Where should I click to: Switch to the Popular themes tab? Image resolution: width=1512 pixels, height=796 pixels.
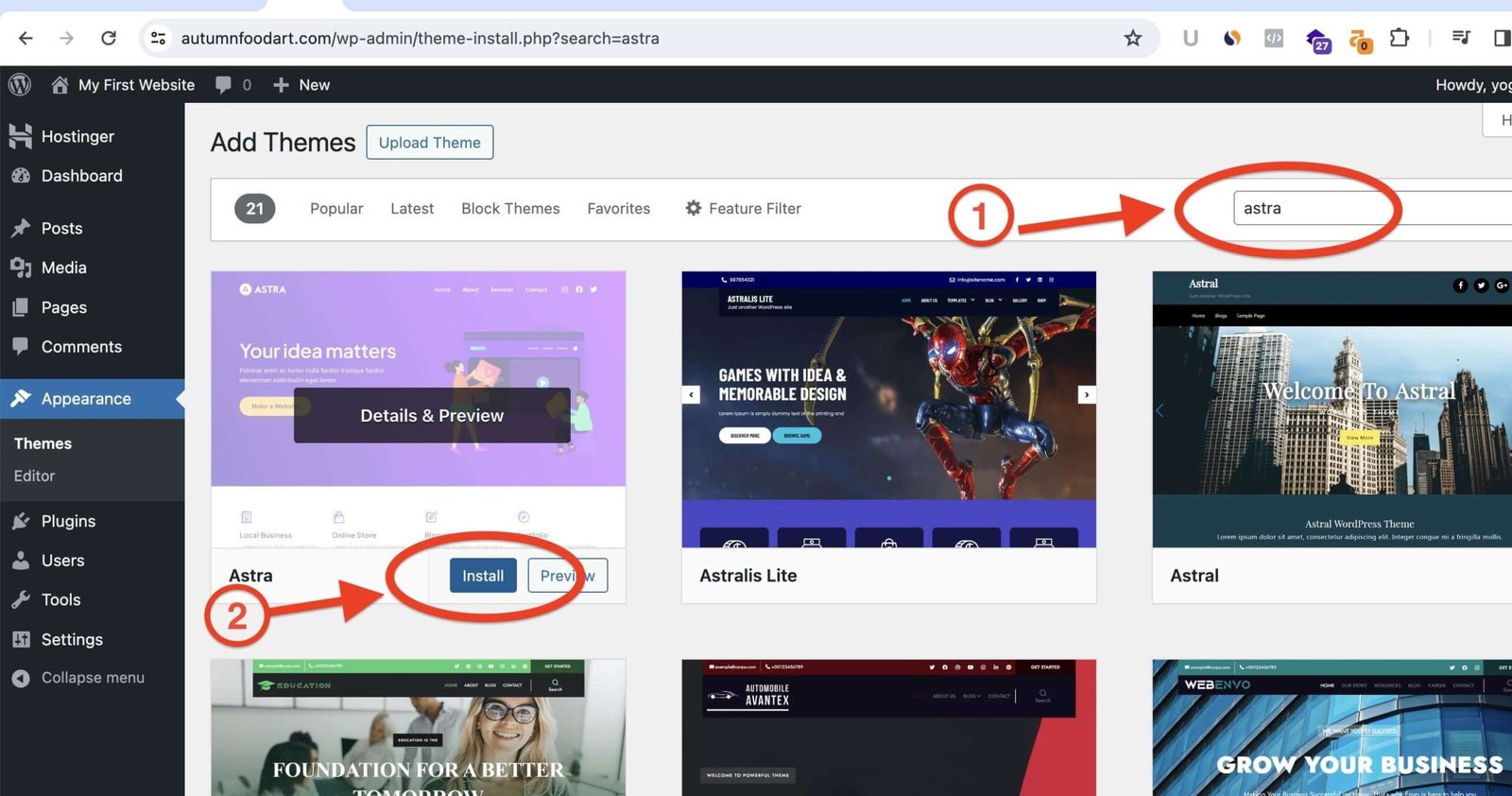pyautogui.click(x=336, y=208)
